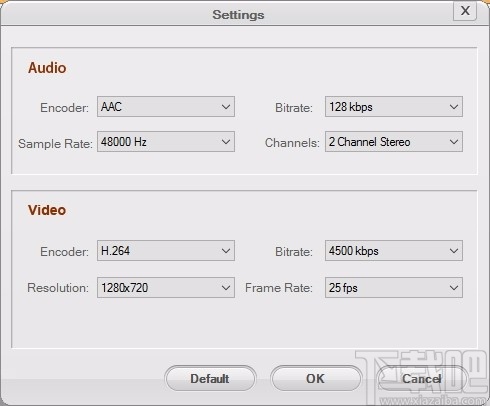Open the Video Encoder dropdown showing H.264
Screen dimensions: 490x406
[x=166, y=251]
